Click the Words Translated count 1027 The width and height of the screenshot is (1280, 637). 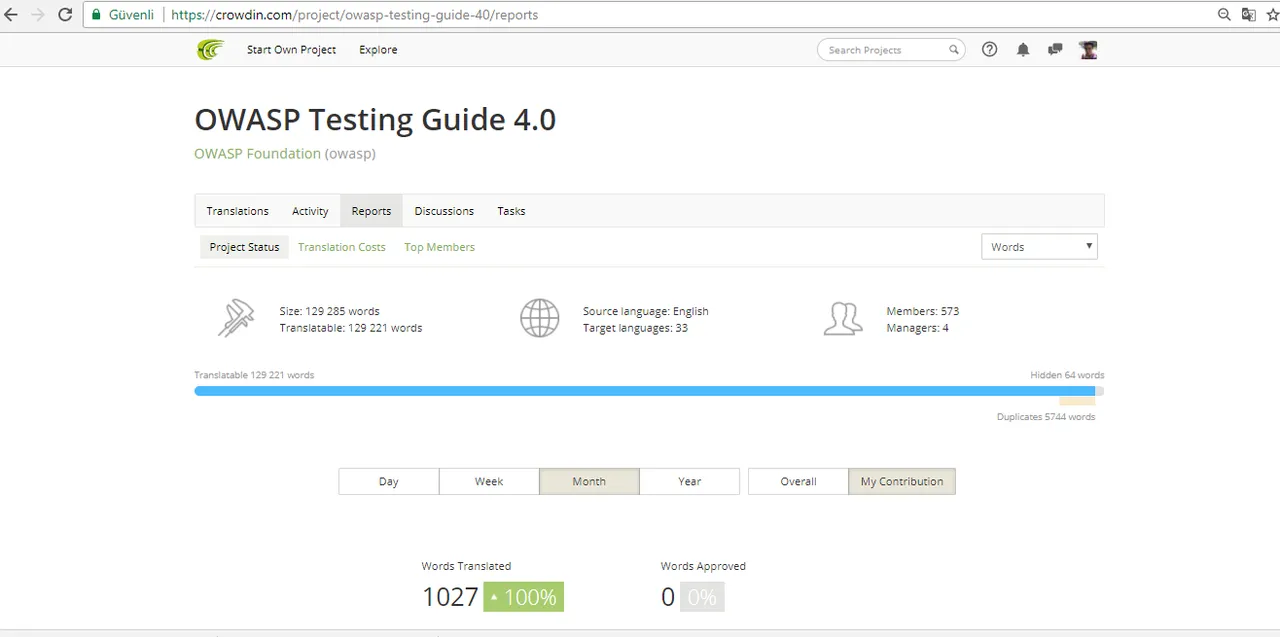pos(450,597)
